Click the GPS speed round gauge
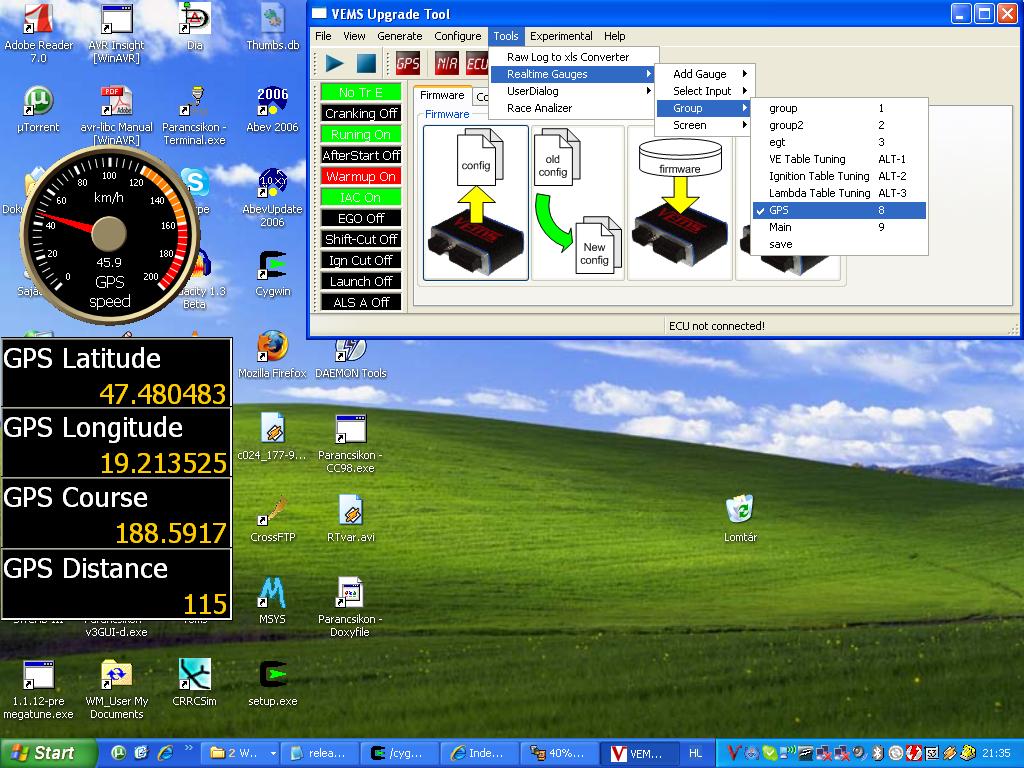The image size is (1024, 768). tap(109, 234)
